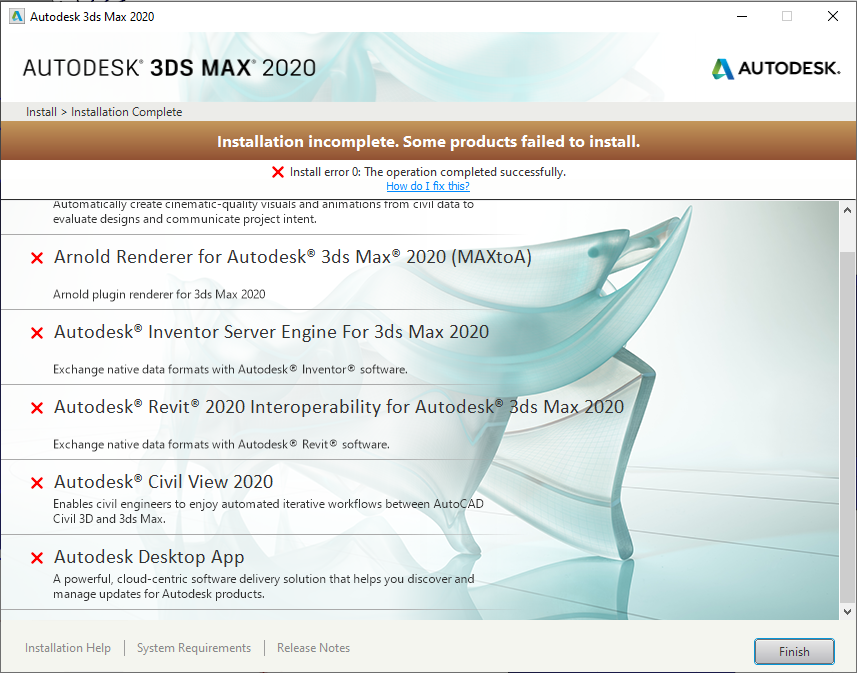This screenshot has width=857, height=673.
Task: Click the 3ds Max title bar app icon
Action: (17, 16)
